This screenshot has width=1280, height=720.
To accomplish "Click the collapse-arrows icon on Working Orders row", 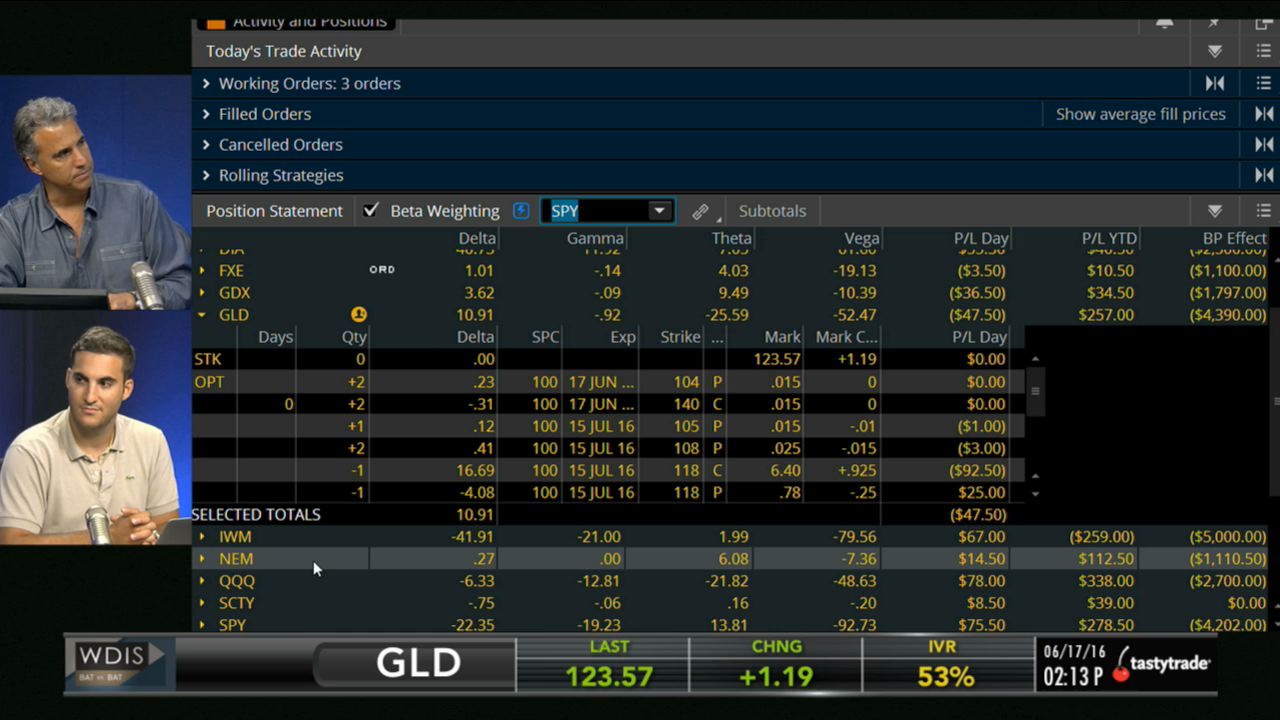I will (x=1215, y=83).
